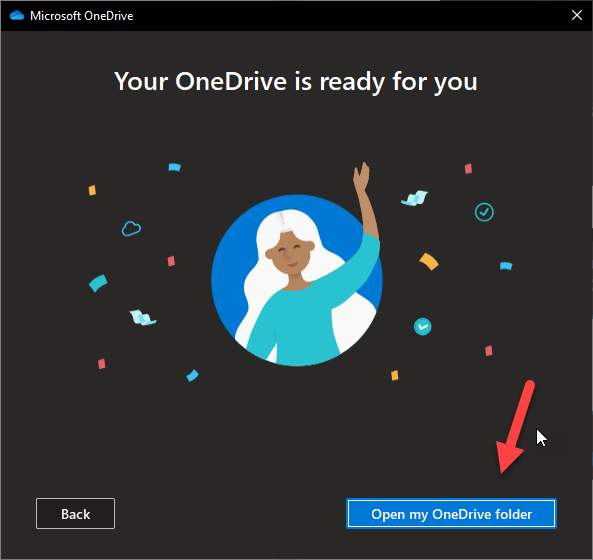Viewport: 593px width, 560px height.
Task: Go back with the Back button
Action: point(75,513)
